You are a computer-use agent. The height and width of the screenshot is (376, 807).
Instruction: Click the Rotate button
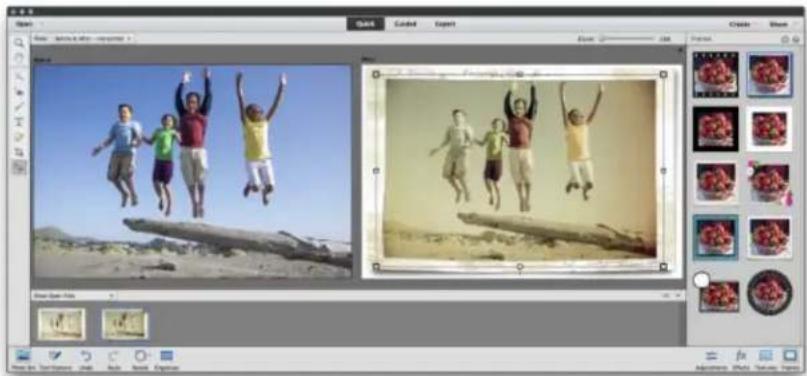point(140,360)
